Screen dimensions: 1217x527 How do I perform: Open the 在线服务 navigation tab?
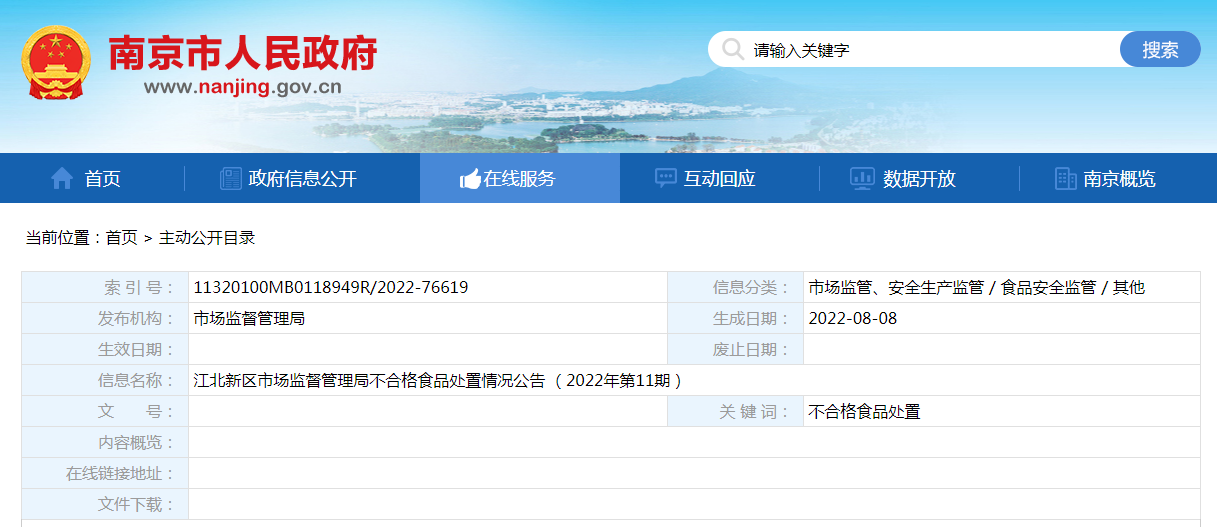pos(520,179)
